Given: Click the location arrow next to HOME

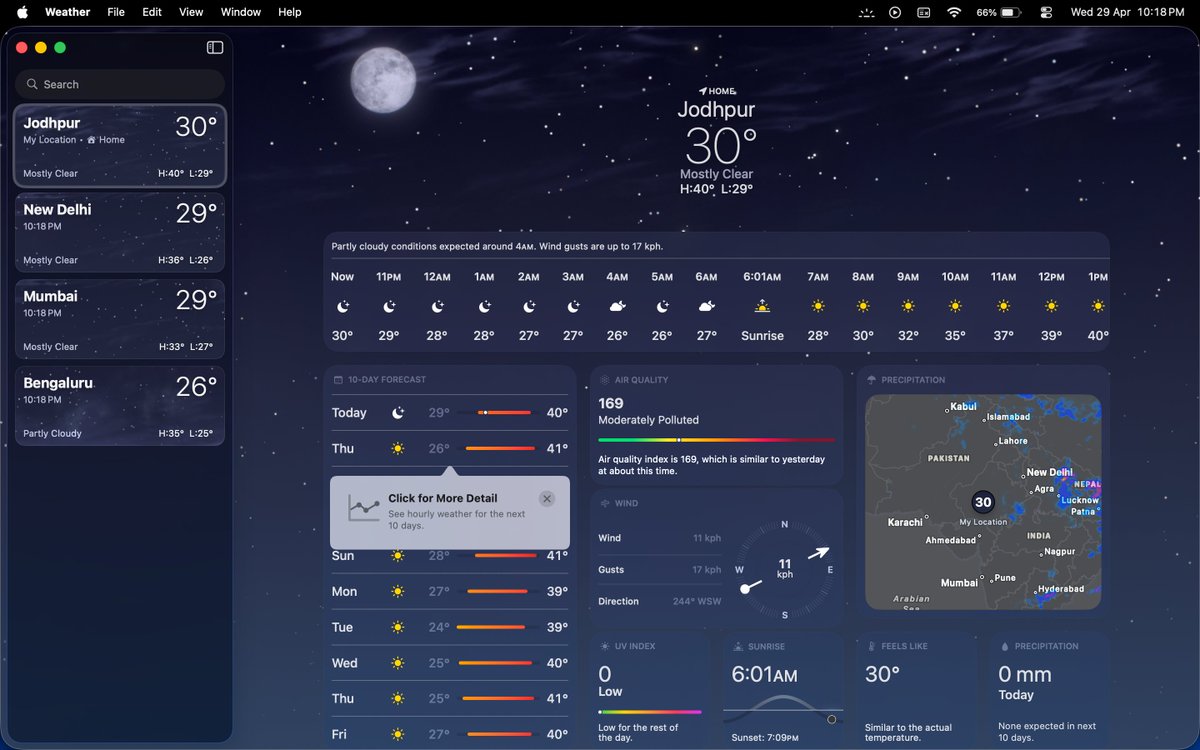Looking at the screenshot, I should click(x=703, y=91).
